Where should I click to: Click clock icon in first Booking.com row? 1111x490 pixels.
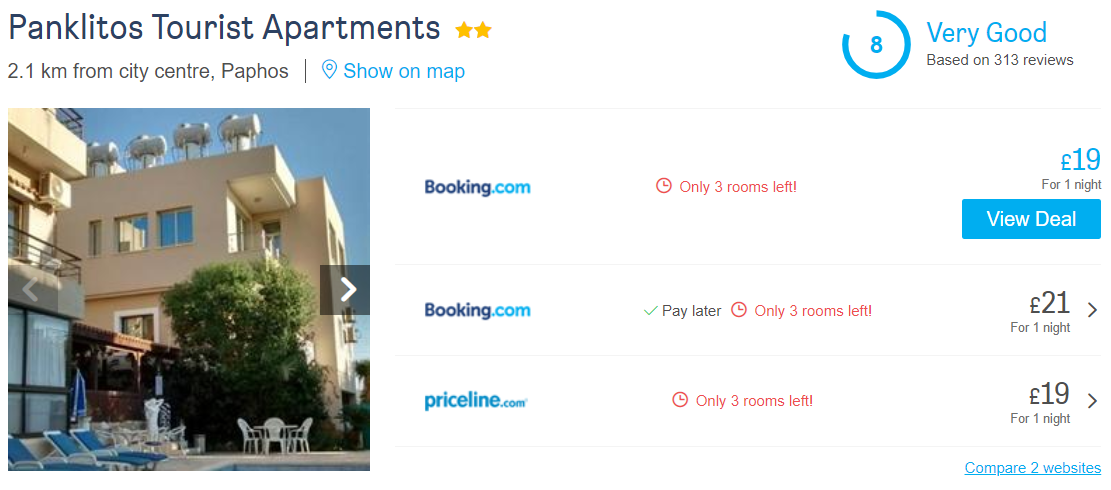[663, 186]
